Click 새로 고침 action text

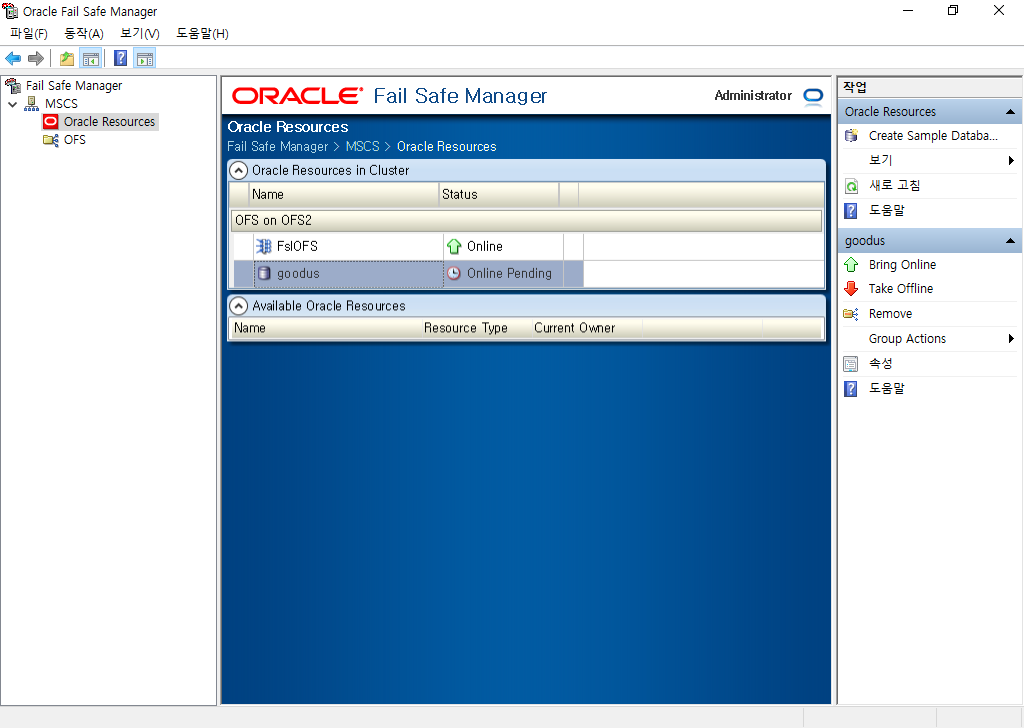pyautogui.click(x=894, y=185)
